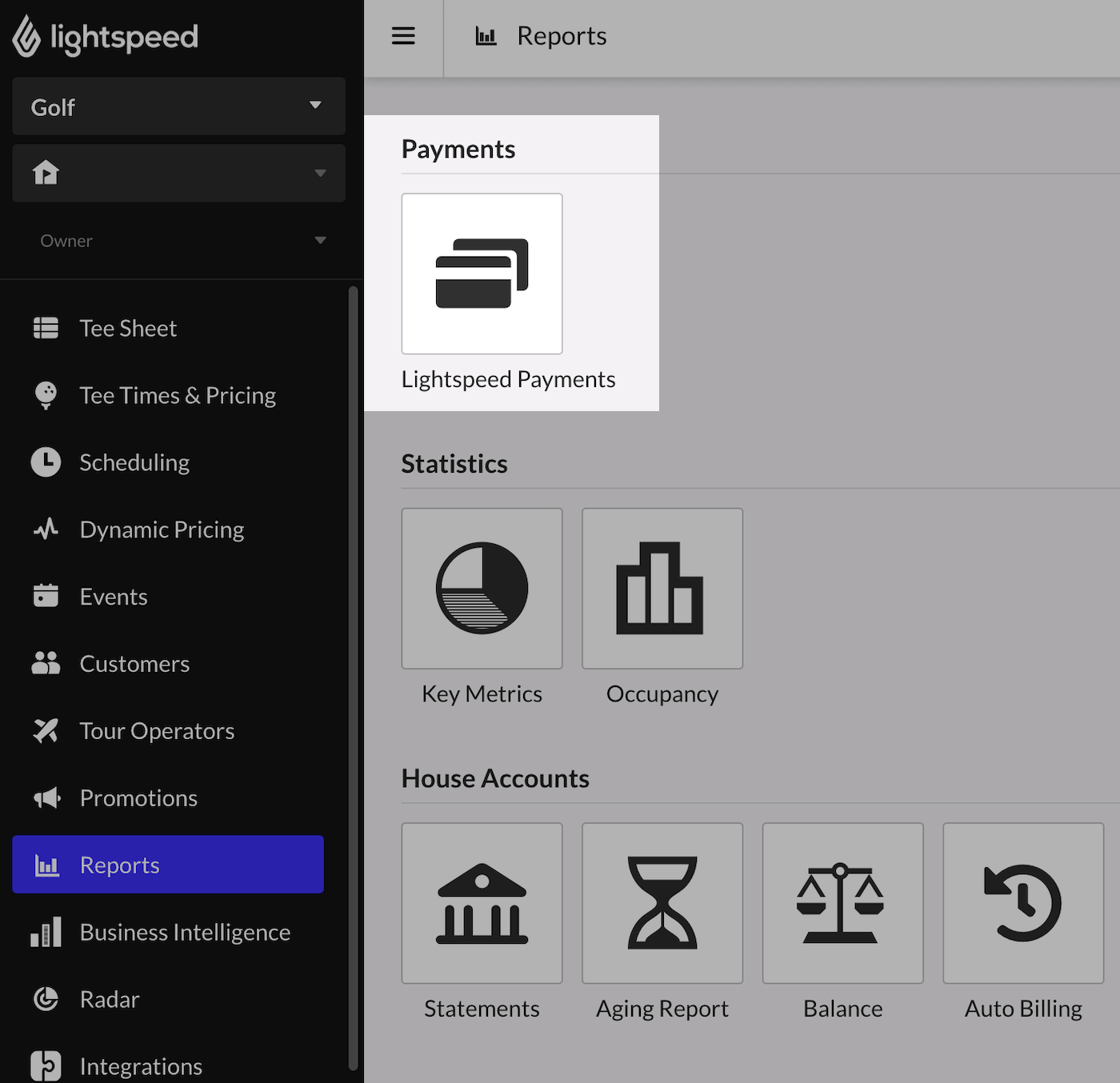
Task: Click the sidebar vertical scrollbar
Action: (x=353, y=678)
